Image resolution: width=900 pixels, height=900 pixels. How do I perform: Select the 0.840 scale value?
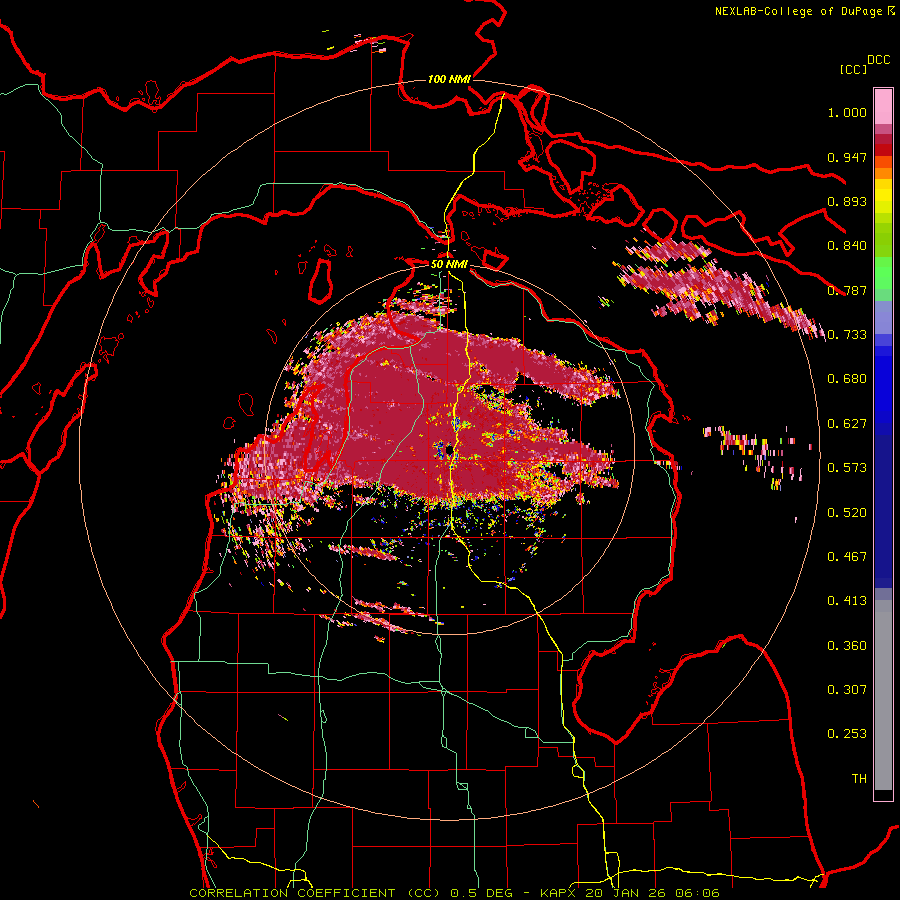tap(847, 246)
